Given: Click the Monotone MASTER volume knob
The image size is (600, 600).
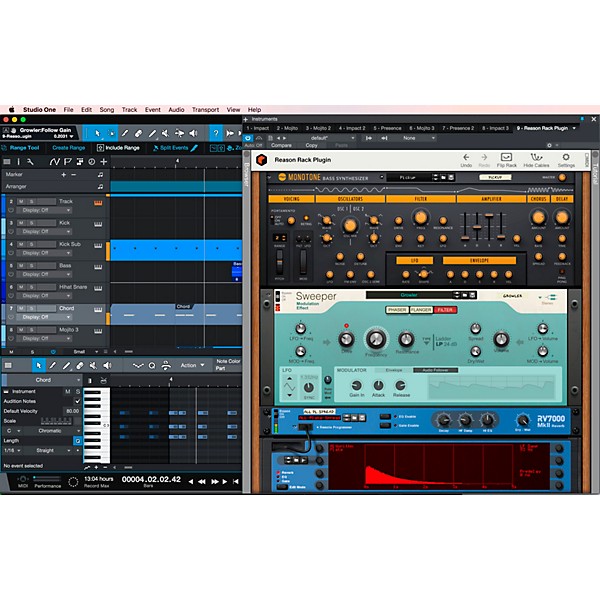Looking at the screenshot, I should click(562, 177).
